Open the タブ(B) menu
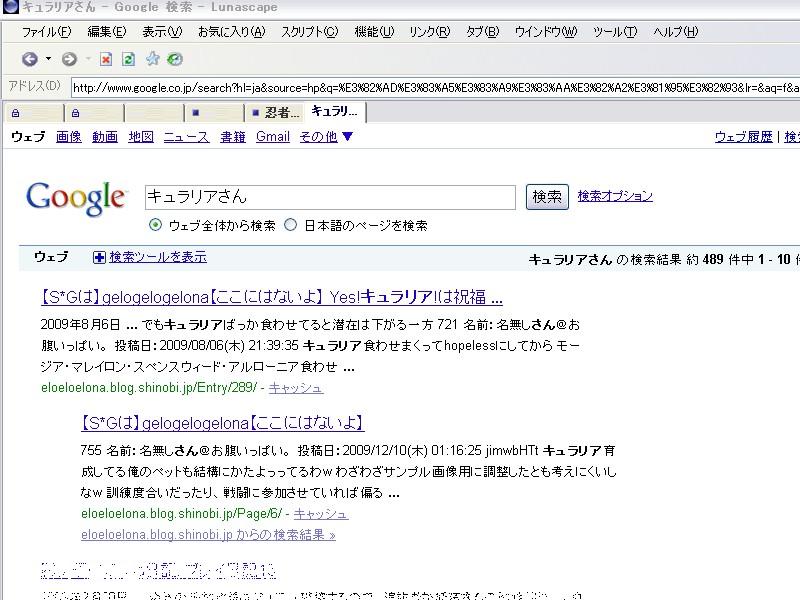This screenshot has height=600, width=800. 482,32
